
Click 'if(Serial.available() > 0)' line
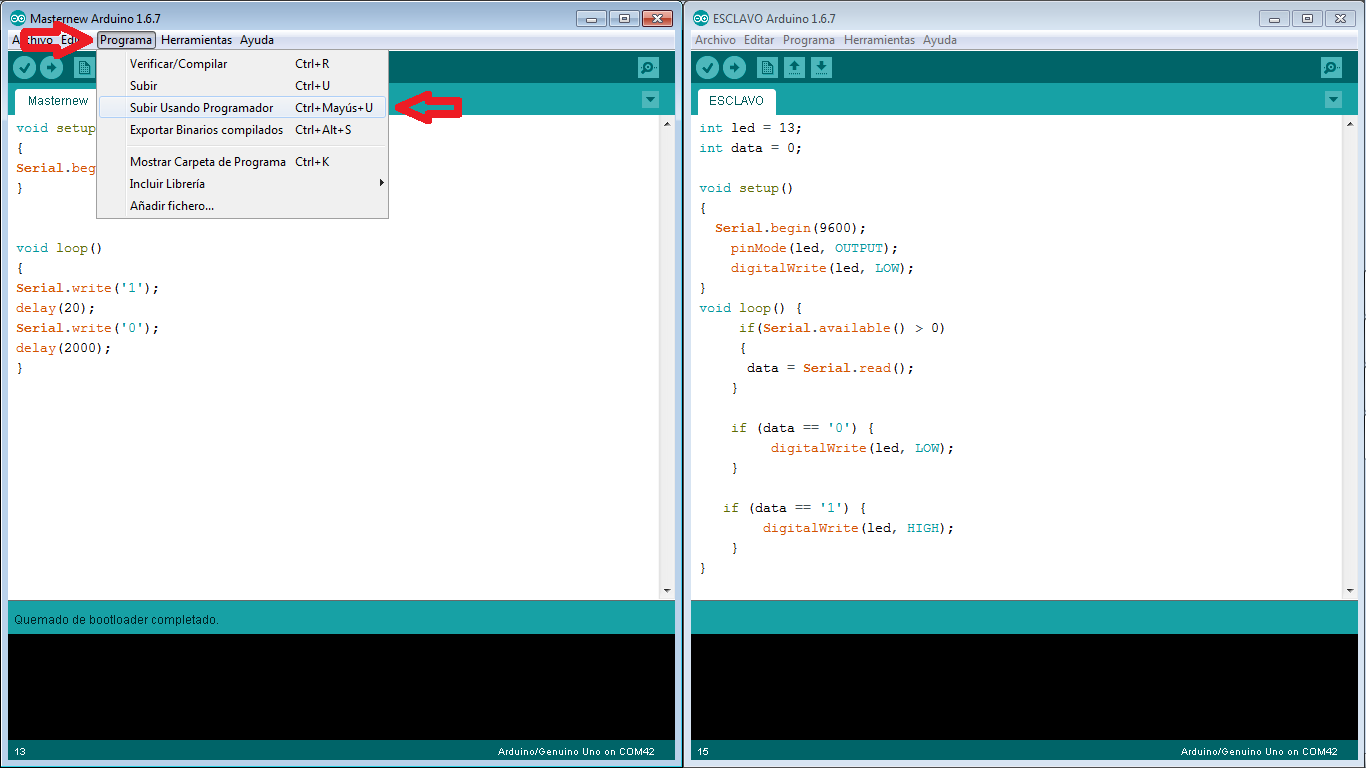842,328
